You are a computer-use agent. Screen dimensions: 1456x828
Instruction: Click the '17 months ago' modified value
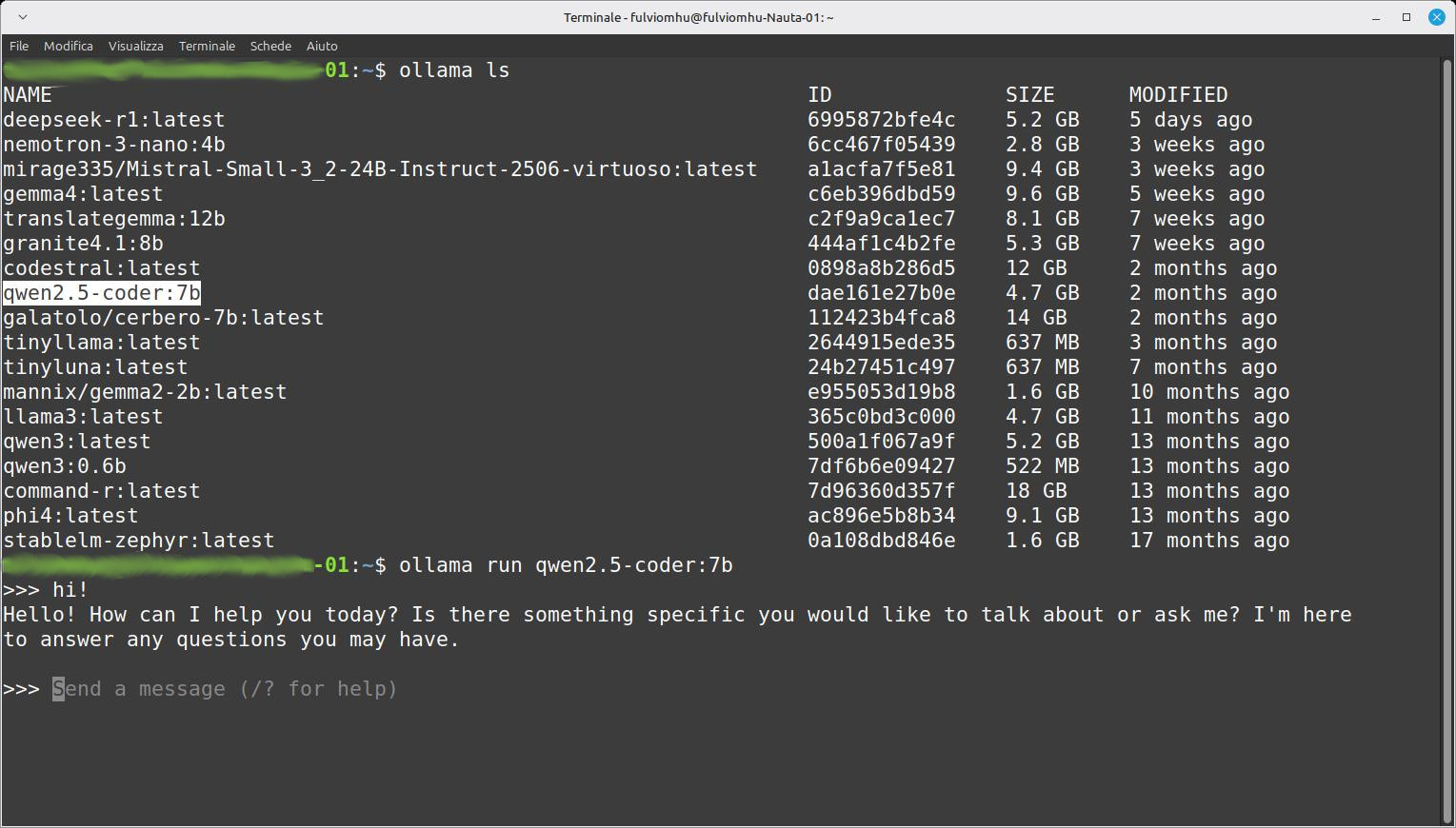coord(1209,541)
